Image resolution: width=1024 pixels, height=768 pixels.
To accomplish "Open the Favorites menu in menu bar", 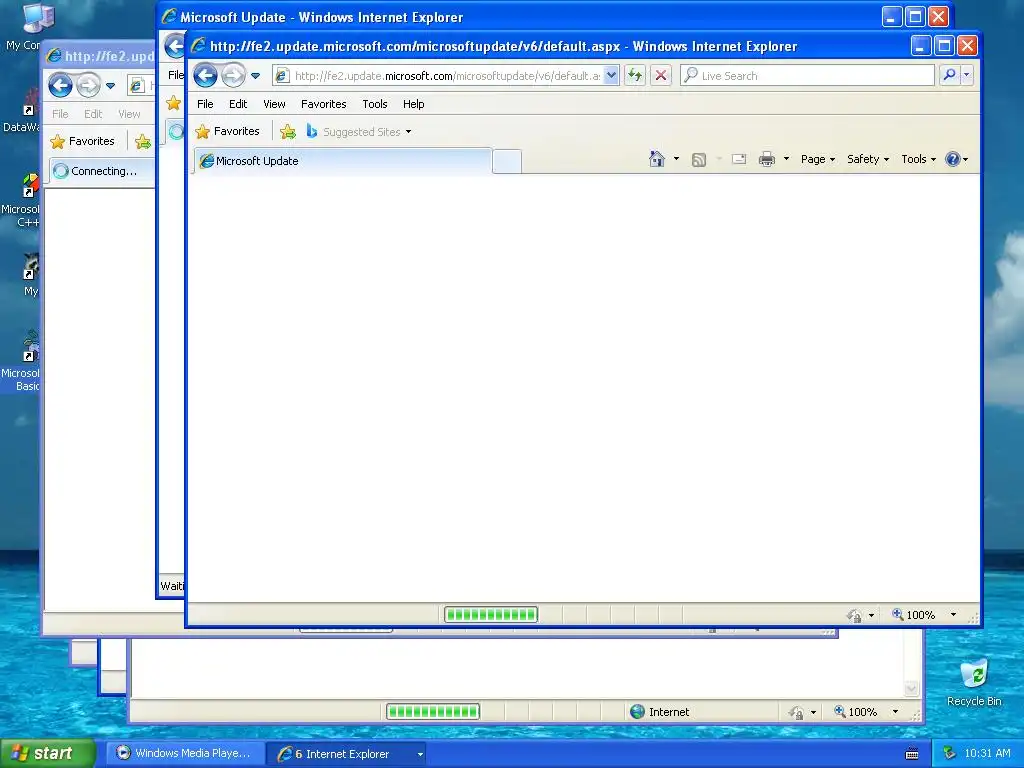I will [323, 104].
